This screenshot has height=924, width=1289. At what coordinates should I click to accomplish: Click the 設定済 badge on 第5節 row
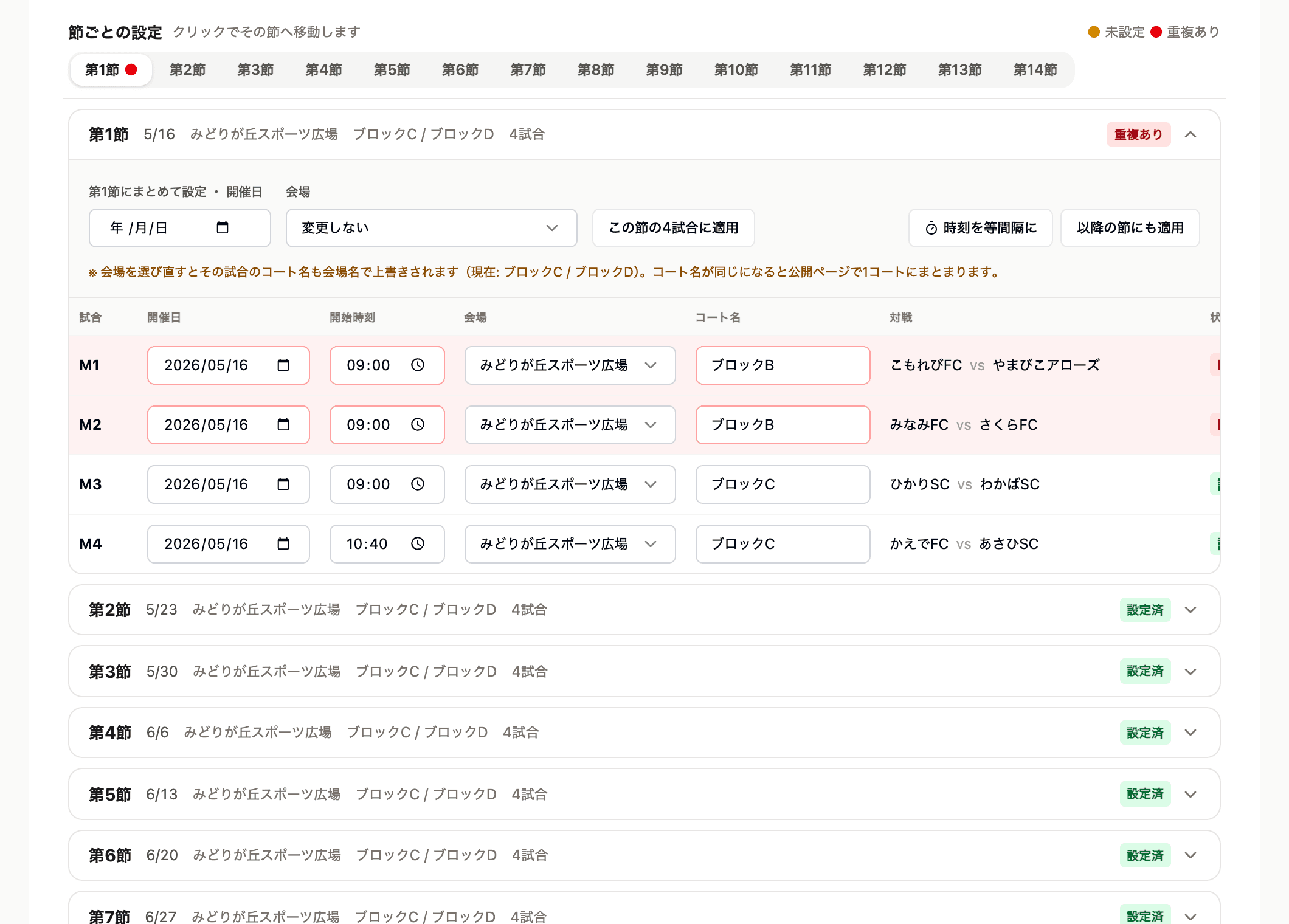coord(1145,794)
